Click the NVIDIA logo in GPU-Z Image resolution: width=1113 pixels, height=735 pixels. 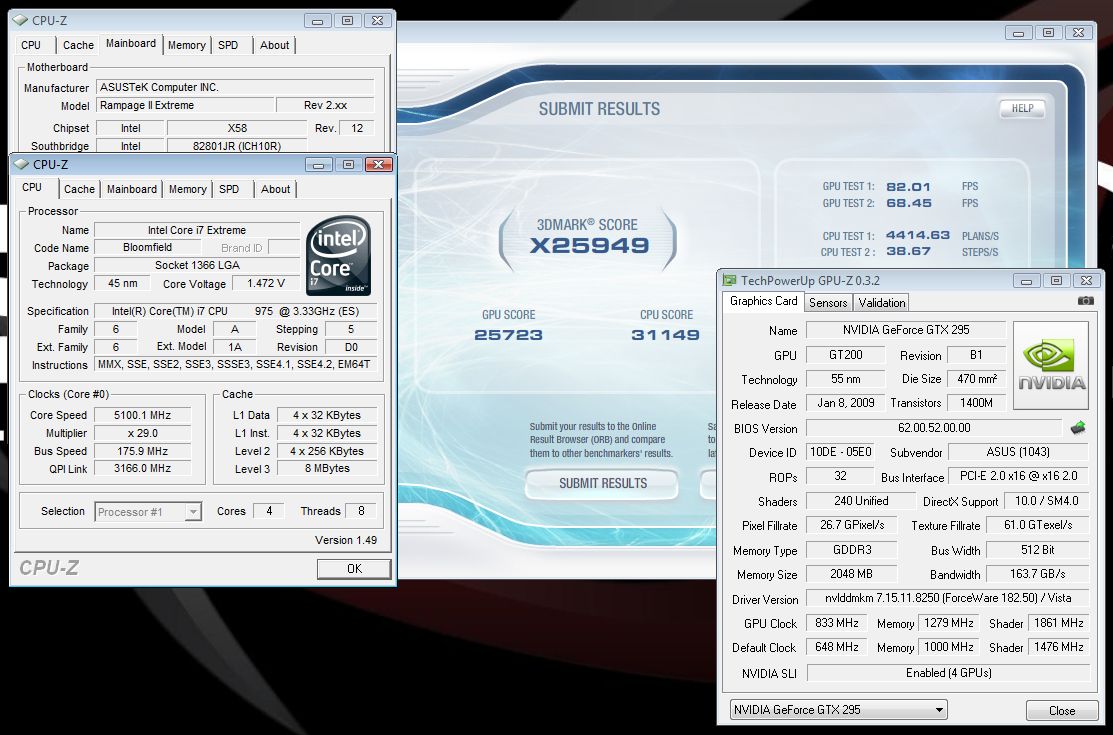pyautogui.click(x=1051, y=366)
